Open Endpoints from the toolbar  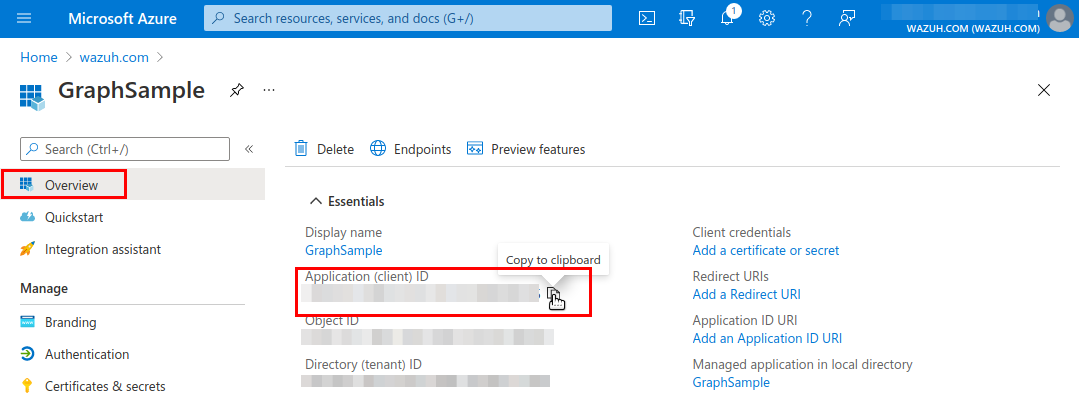coord(411,149)
